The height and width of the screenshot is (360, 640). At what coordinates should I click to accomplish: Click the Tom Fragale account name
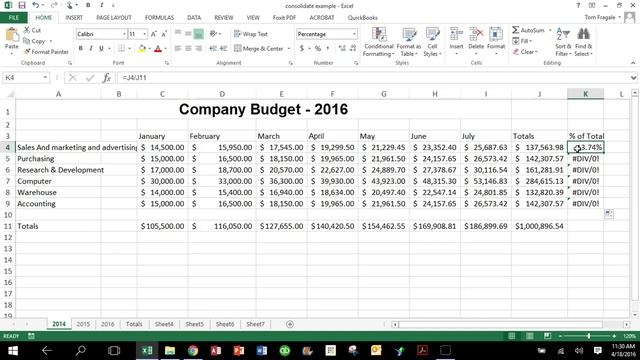point(600,18)
